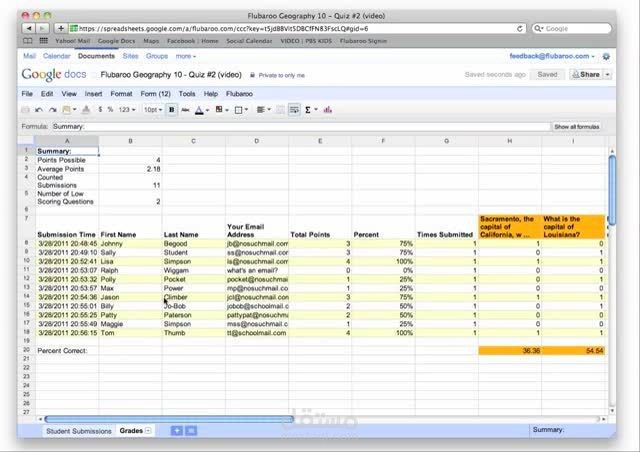The image size is (640, 452).
Task: Open the Sites link
Action: point(131,56)
